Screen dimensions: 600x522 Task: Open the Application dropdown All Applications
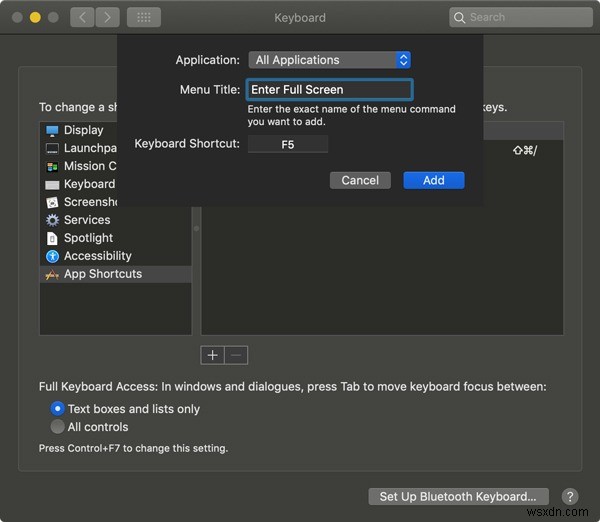(x=329, y=60)
